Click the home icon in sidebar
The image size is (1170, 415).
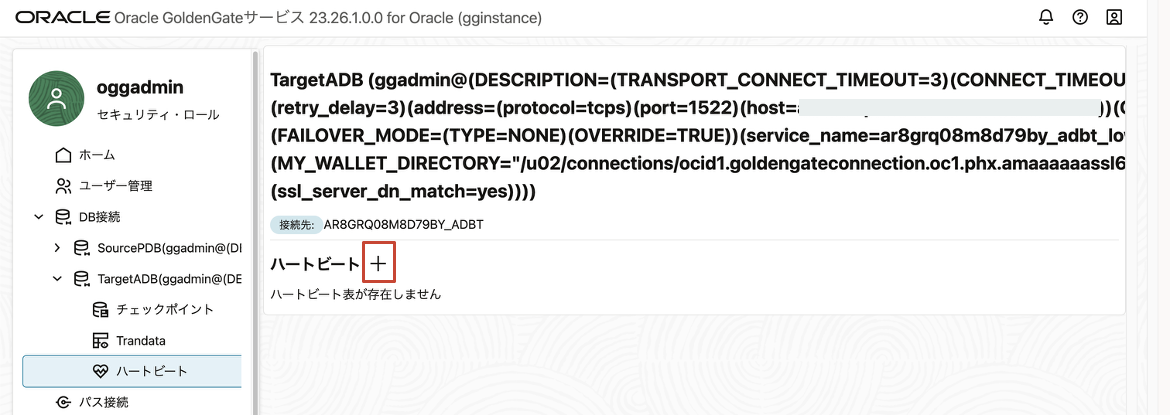tap(63, 155)
